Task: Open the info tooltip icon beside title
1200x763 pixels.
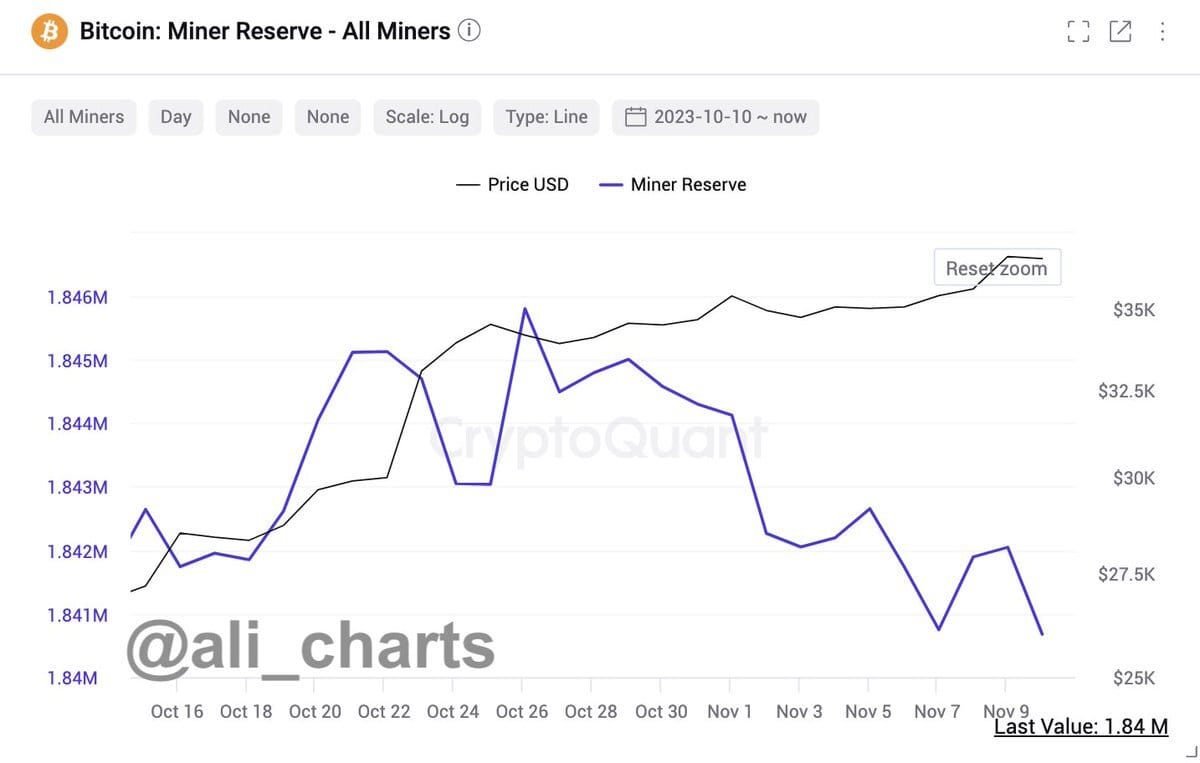Action: click(x=469, y=31)
